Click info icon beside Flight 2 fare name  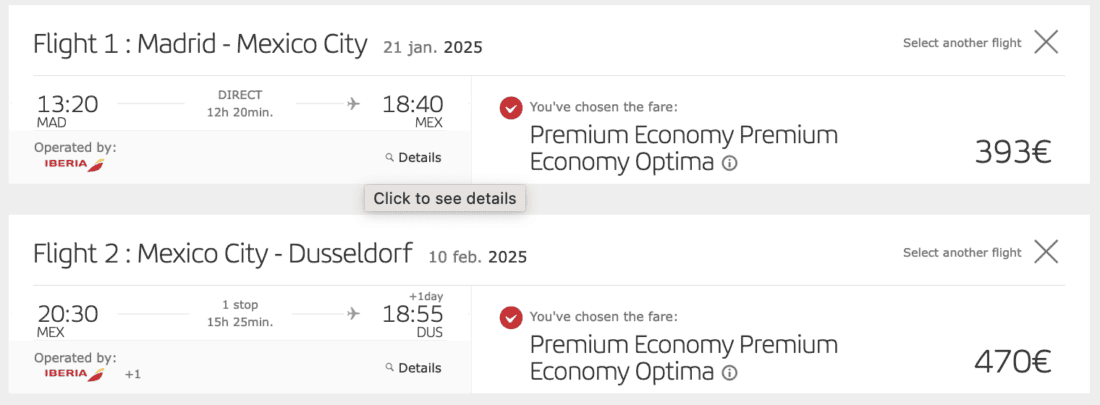(729, 373)
